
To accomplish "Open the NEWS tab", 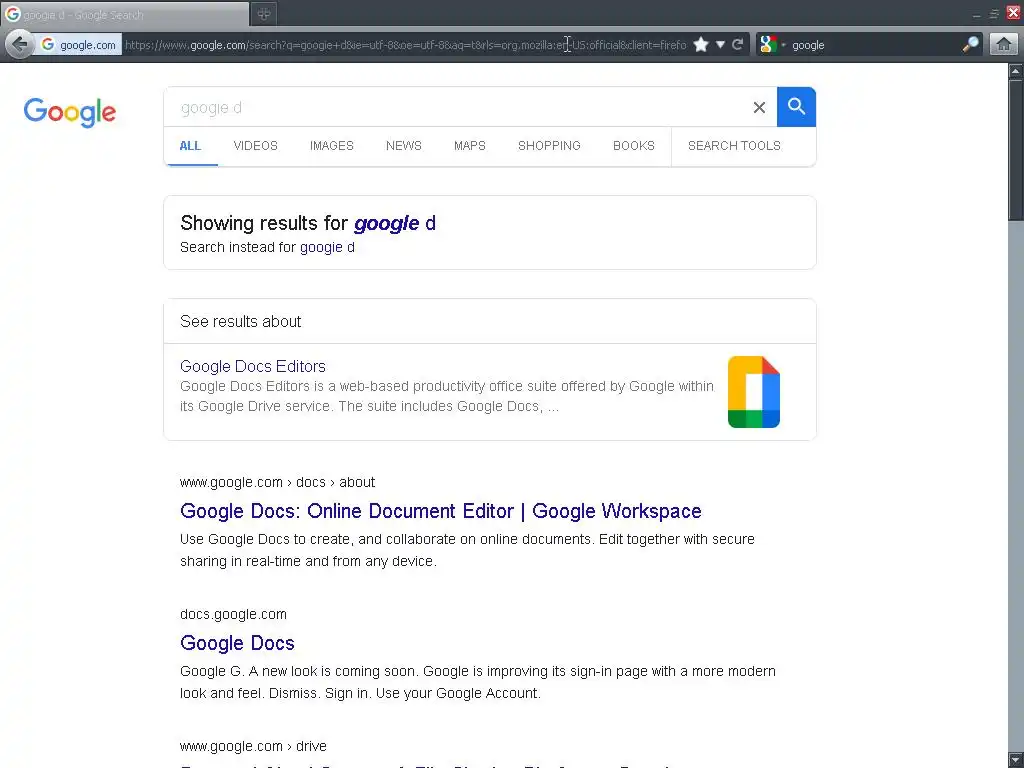I will point(404,146).
